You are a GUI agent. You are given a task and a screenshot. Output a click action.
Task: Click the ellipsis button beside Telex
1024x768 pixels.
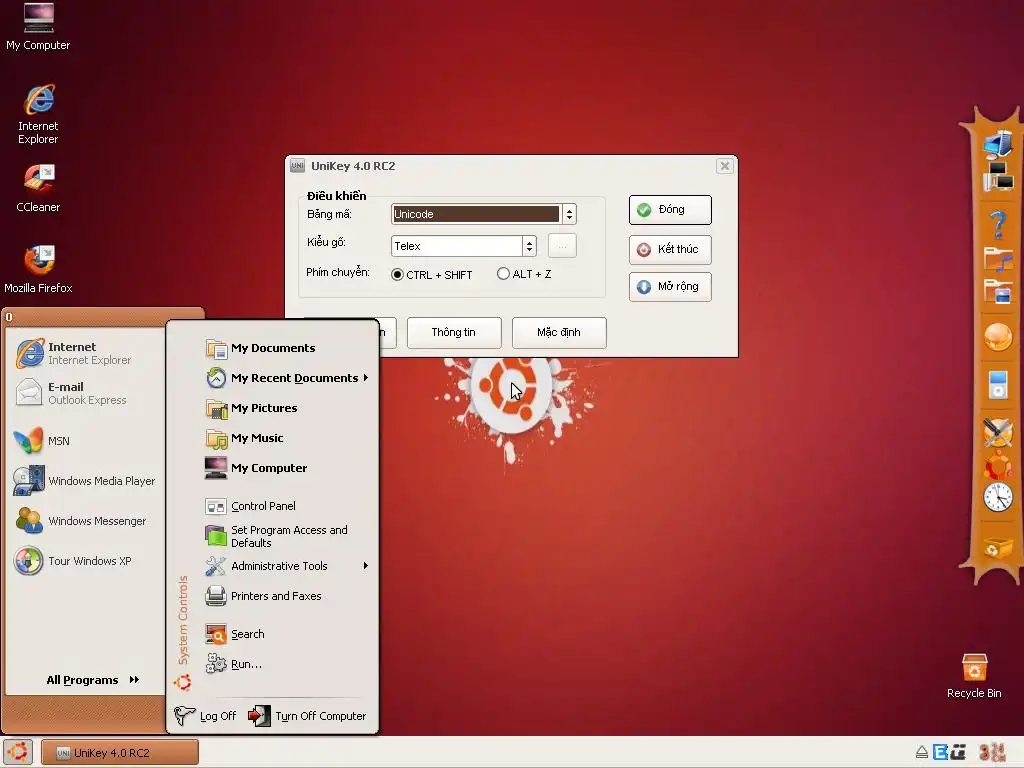[562, 246]
